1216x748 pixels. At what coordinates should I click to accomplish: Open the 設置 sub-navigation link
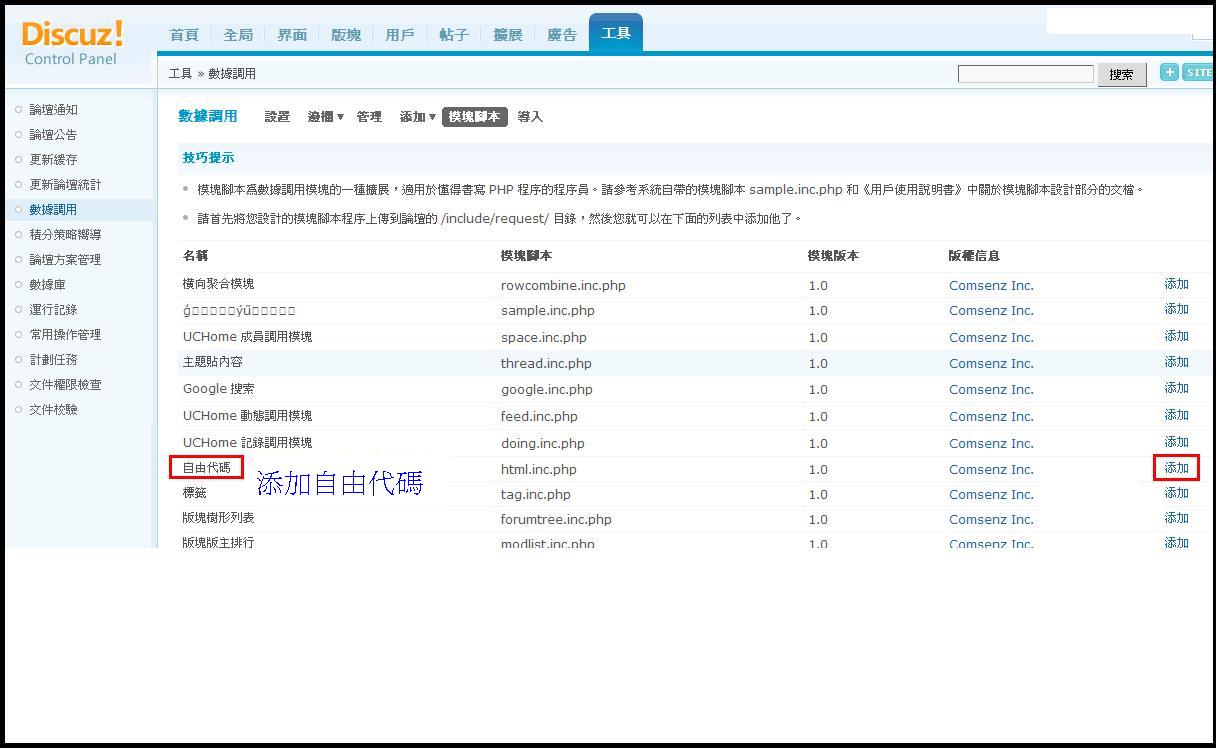(277, 117)
